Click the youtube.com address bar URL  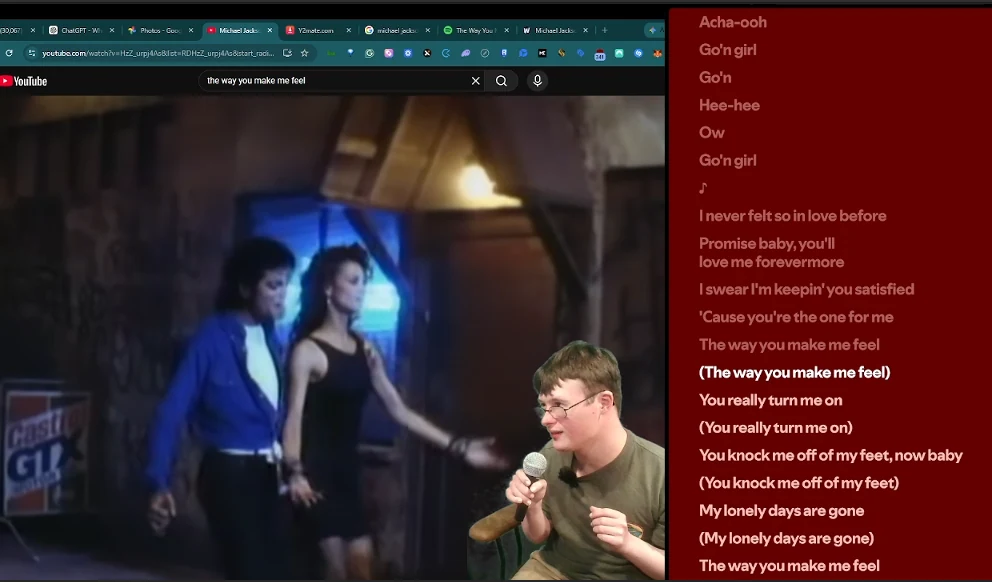[x=158, y=53]
